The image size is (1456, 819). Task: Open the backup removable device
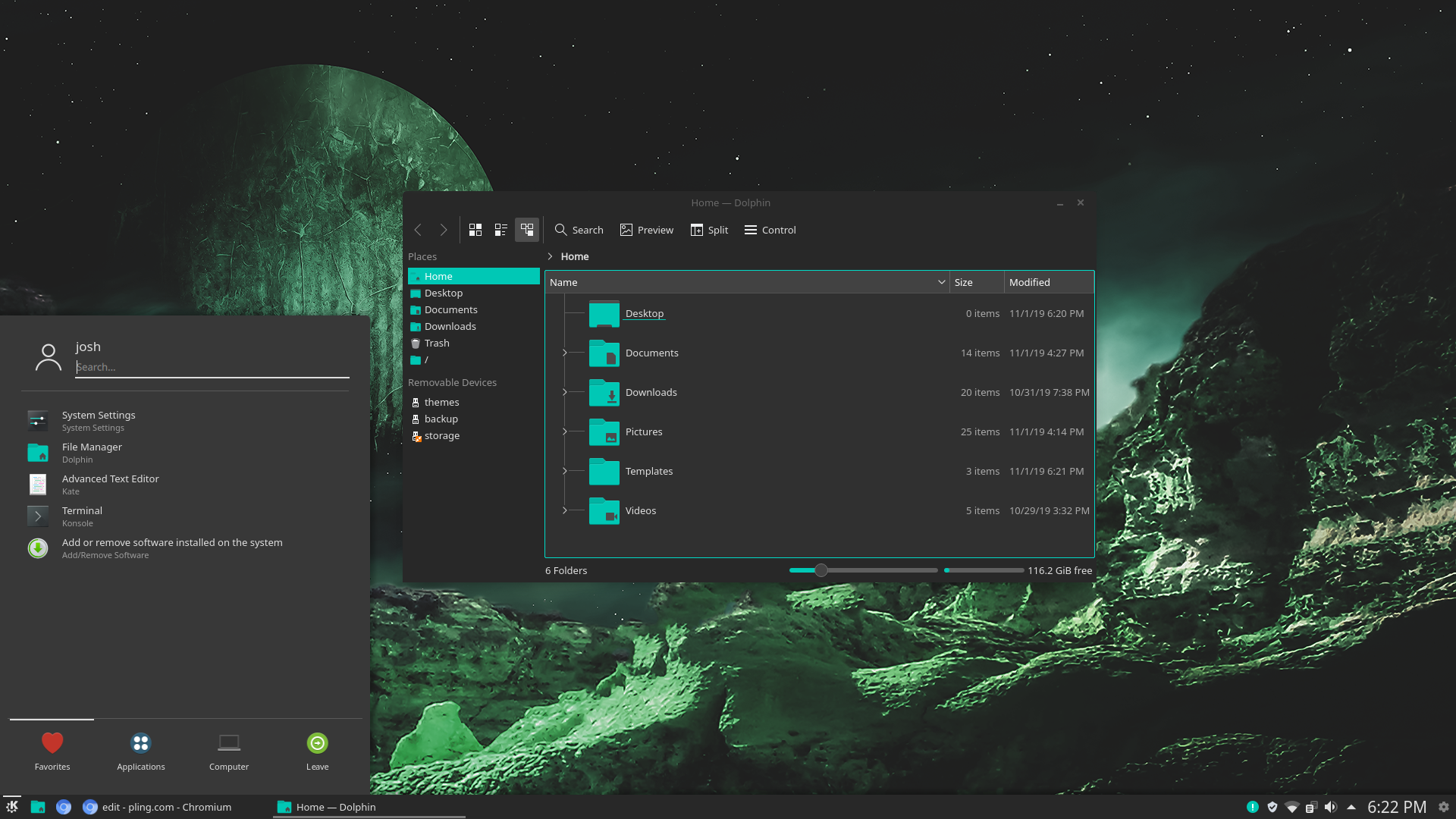tap(473, 419)
